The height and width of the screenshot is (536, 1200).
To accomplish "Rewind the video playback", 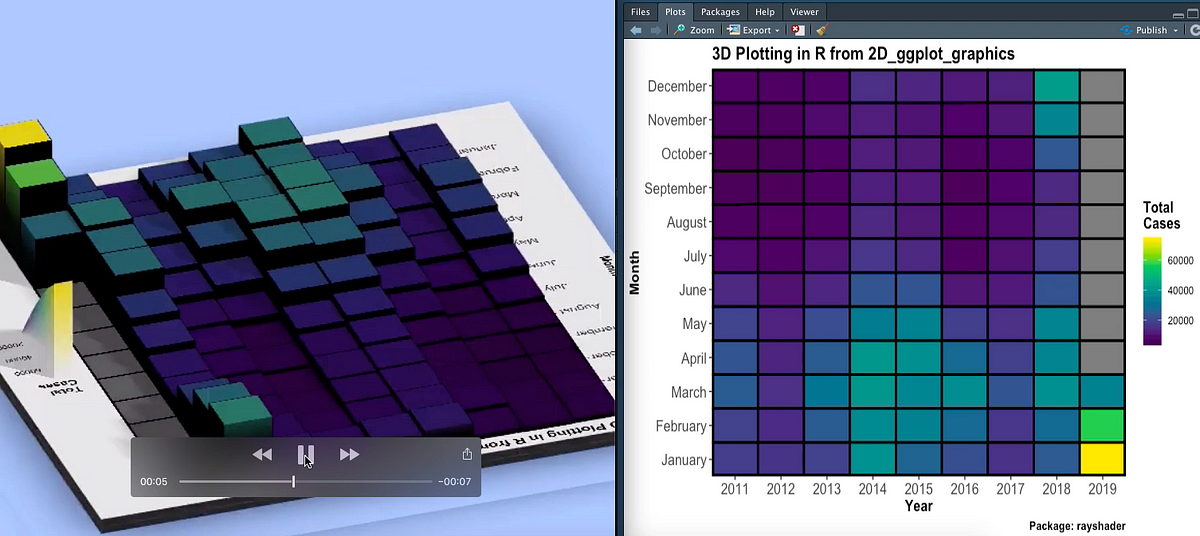I will point(262,455).
